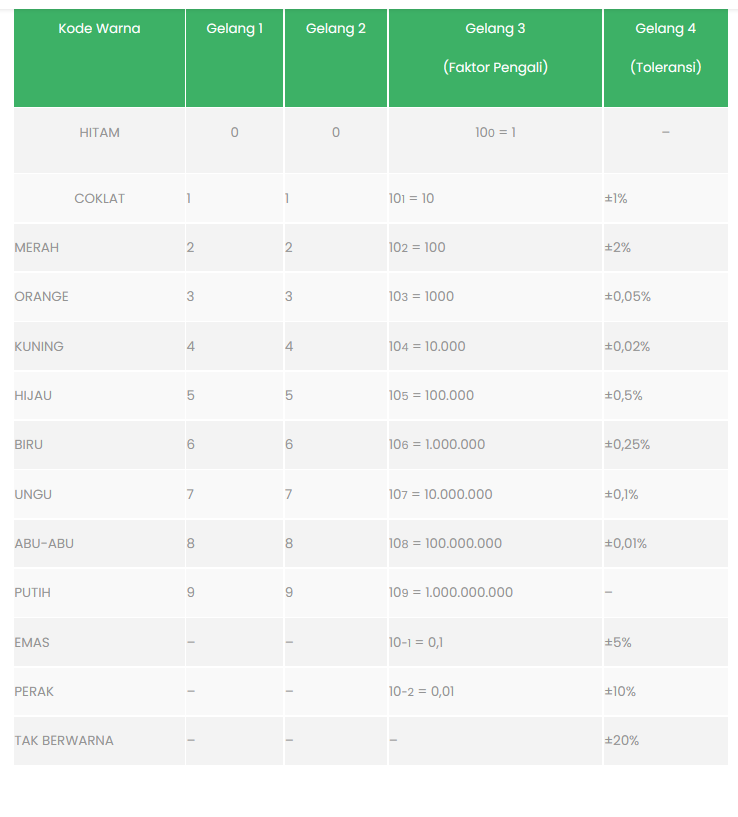
Task: Click the COKLAT color name cell
Action: [99, 199]
